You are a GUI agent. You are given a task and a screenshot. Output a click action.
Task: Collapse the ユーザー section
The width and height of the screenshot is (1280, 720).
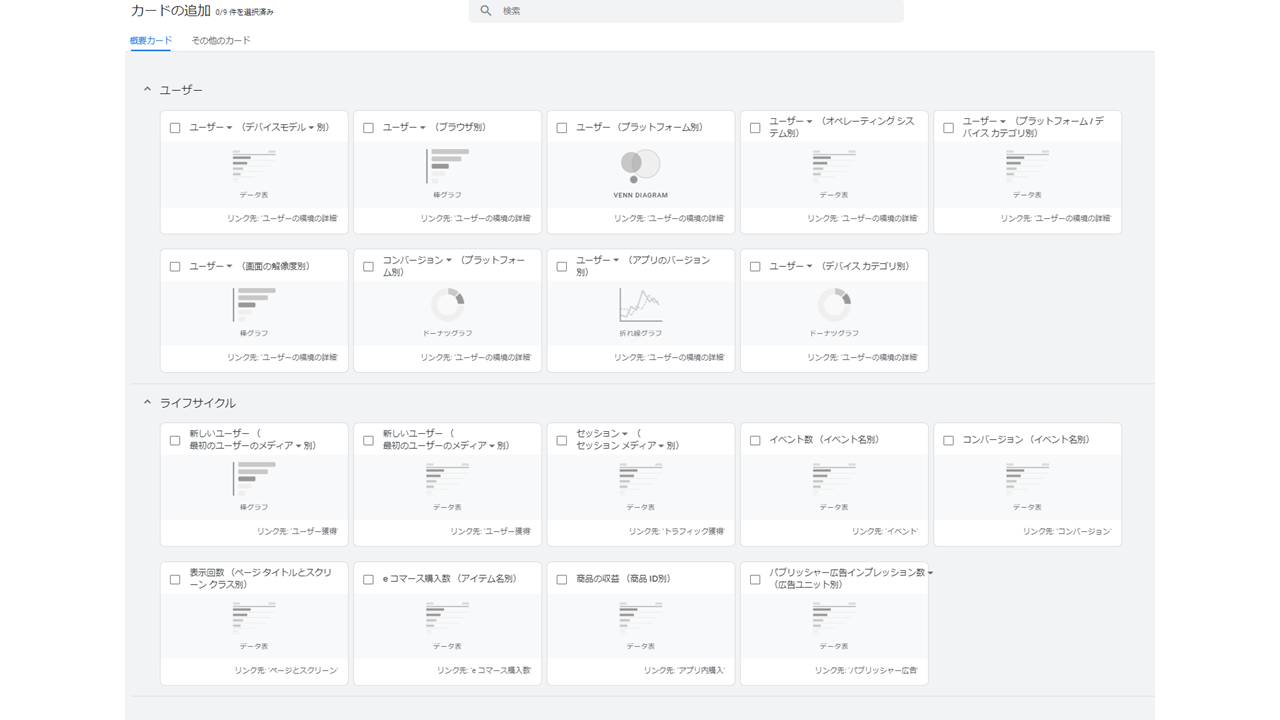tap(147, 90)
